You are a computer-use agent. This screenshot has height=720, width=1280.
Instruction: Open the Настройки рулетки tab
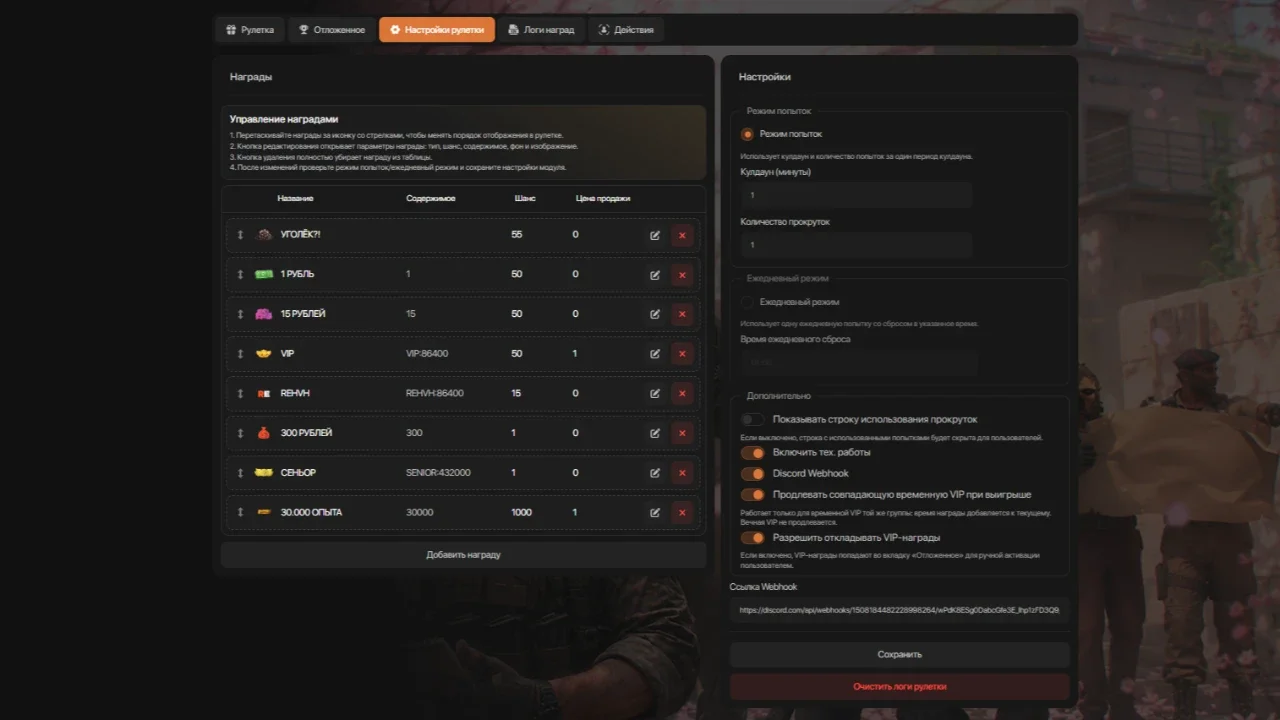(437, 30)
